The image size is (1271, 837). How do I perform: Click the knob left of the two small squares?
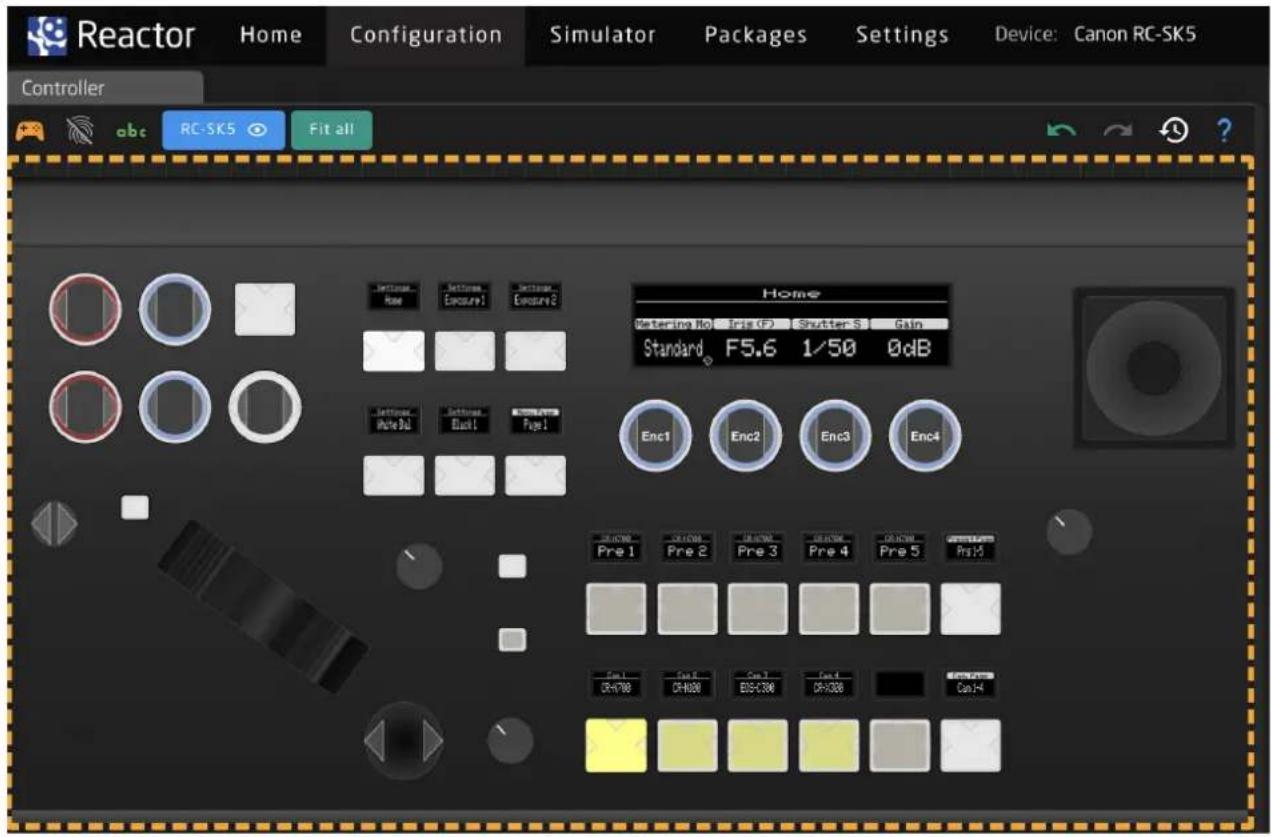pyautogui.click(x=419, y=567)
